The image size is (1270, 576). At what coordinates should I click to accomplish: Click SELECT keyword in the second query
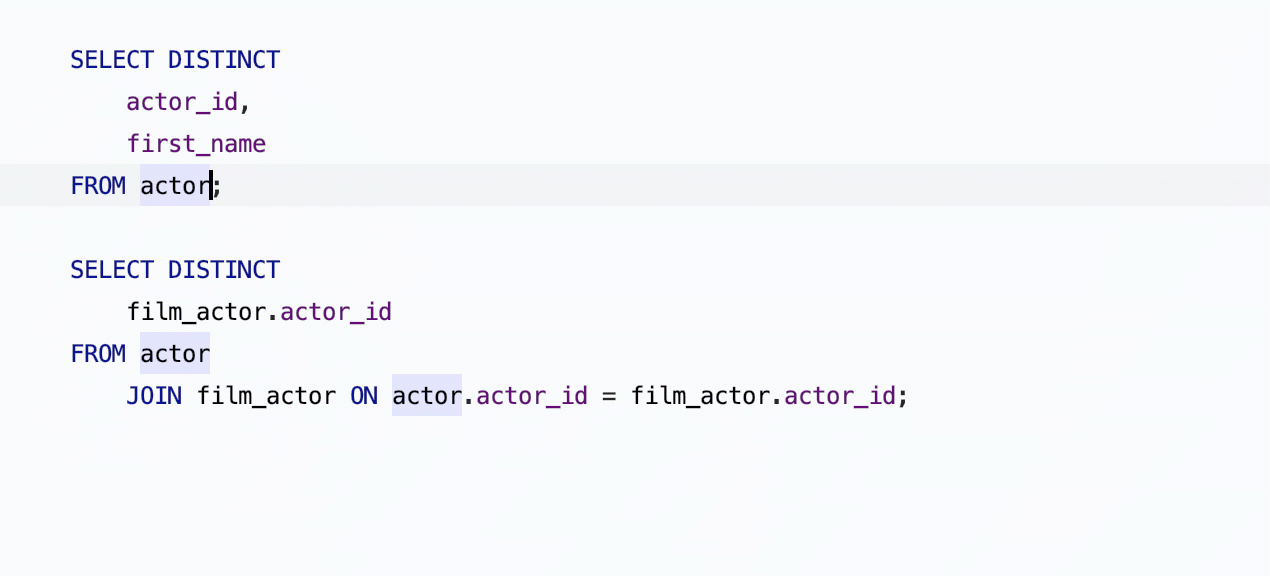coord(112,270)
